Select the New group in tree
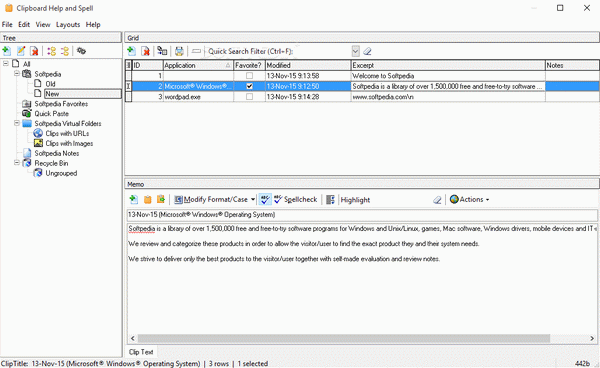 coord(52,94)
